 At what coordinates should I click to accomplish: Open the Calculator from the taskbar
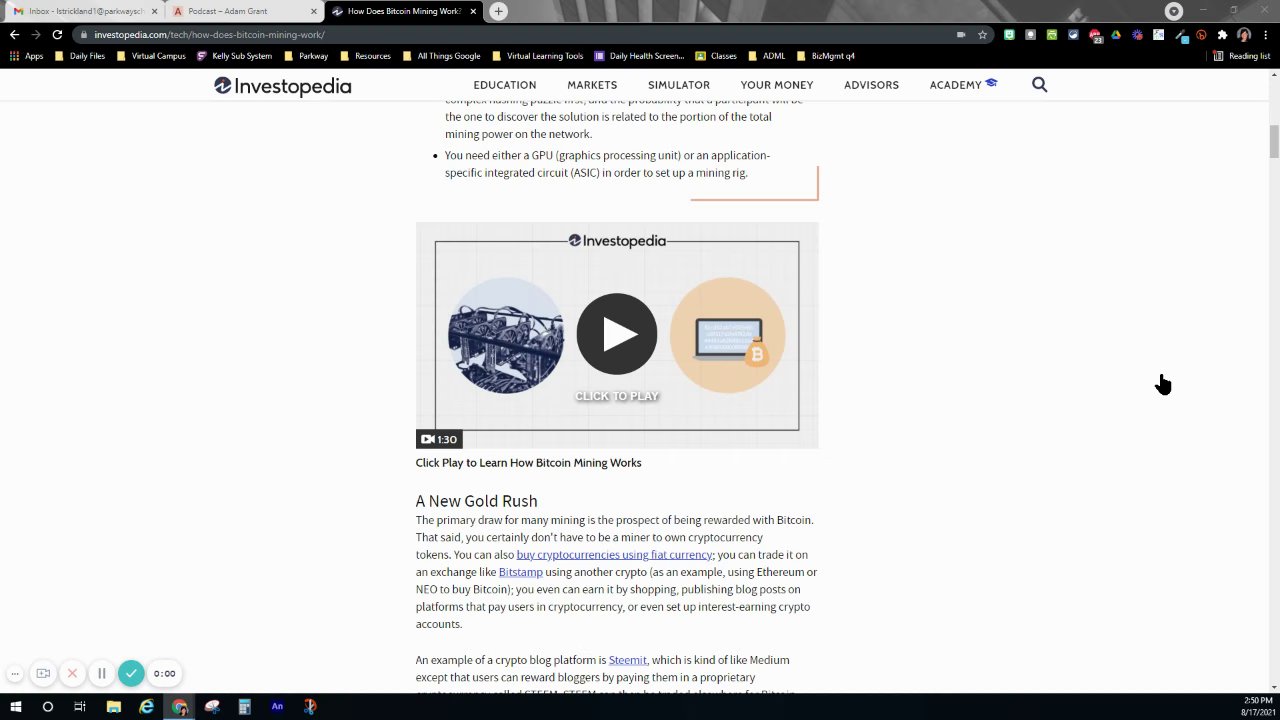click(x=244, y=706)
